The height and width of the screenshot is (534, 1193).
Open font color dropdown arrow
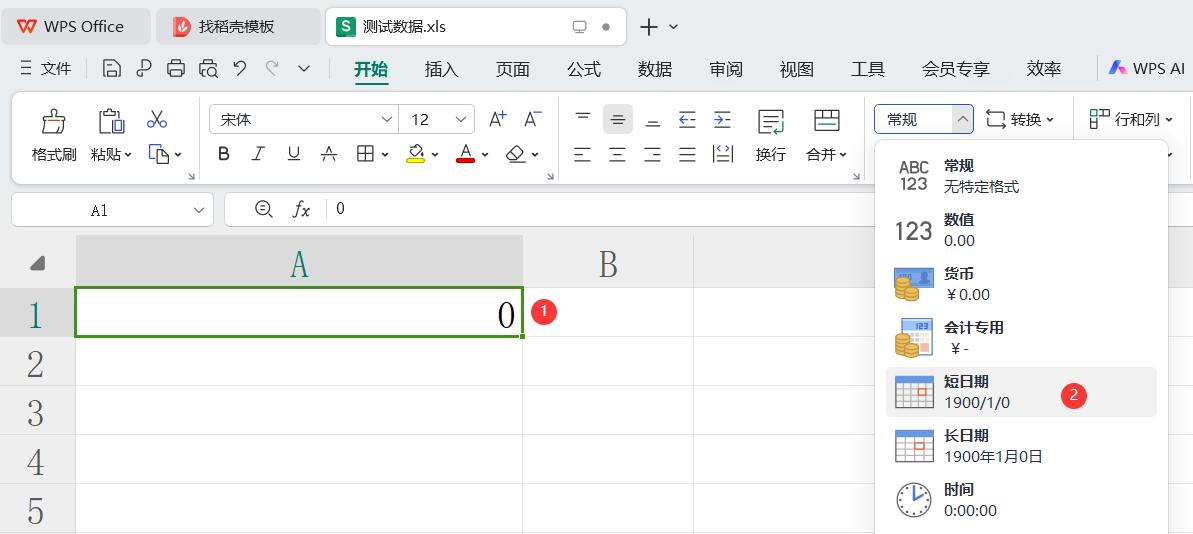coord(485,155)
